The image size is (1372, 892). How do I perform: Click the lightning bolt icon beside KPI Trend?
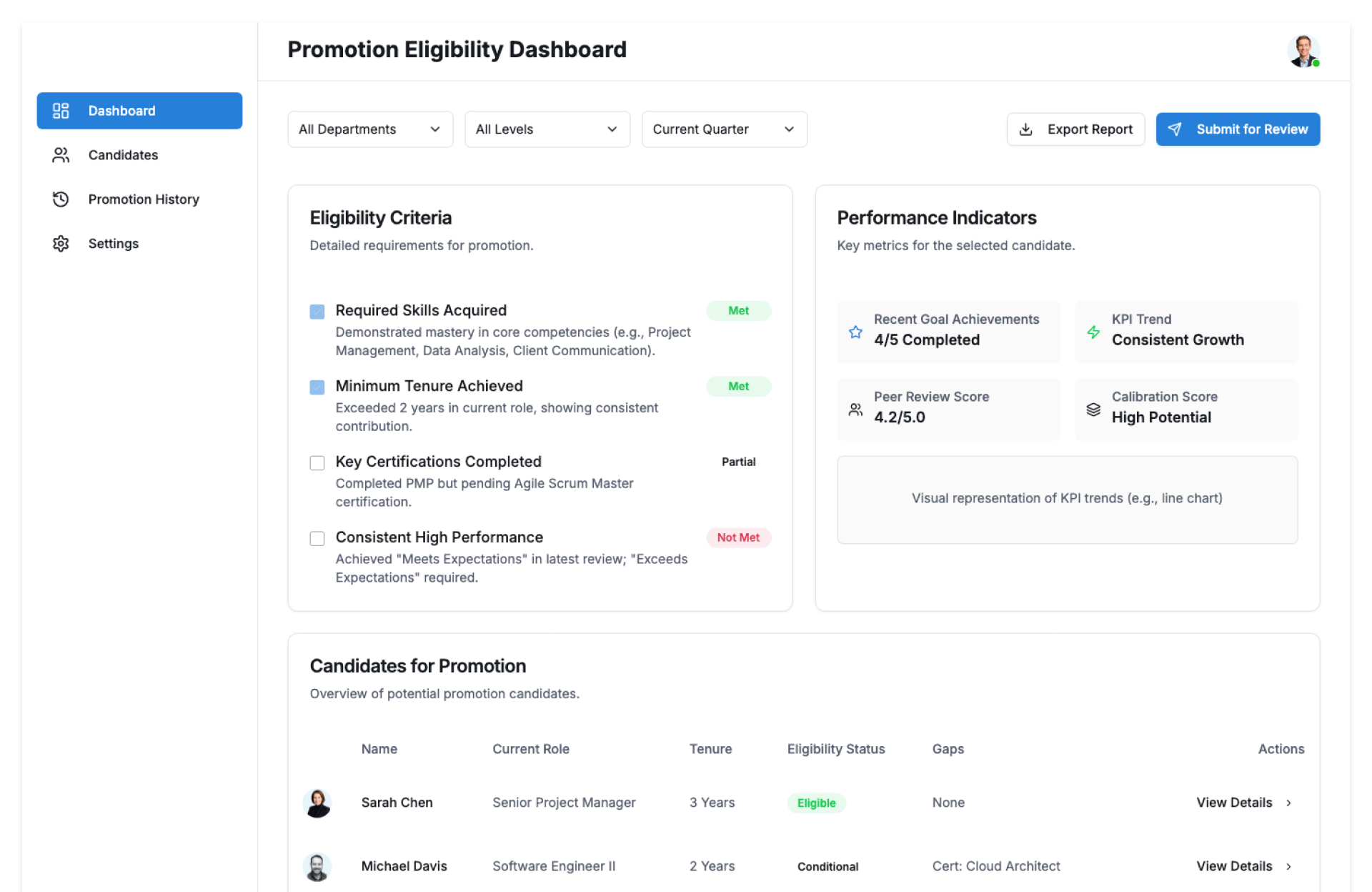click(1093, 332)
